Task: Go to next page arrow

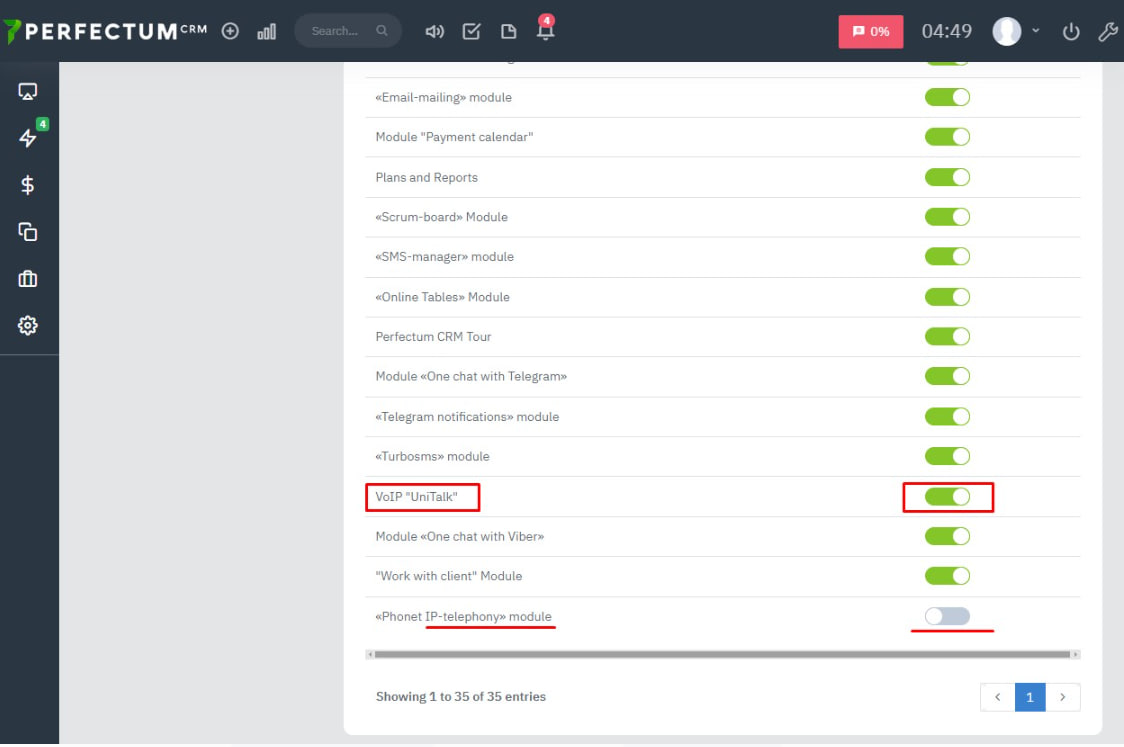Action: click(1063, 697)
